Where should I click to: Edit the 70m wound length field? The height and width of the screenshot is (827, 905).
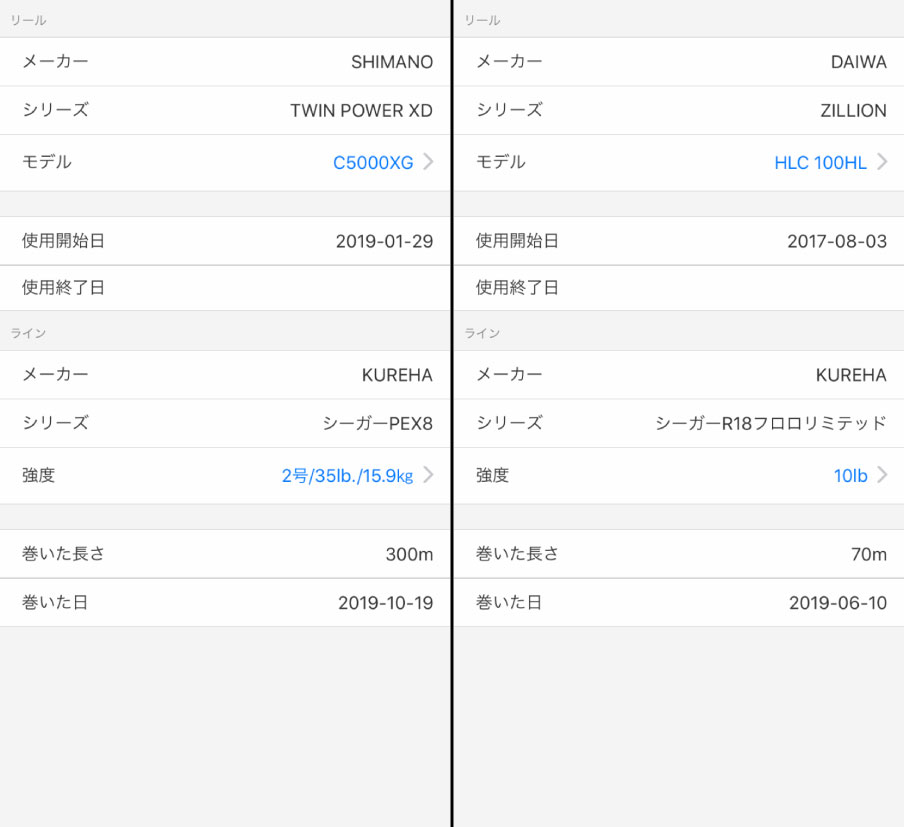click(679, 554)
